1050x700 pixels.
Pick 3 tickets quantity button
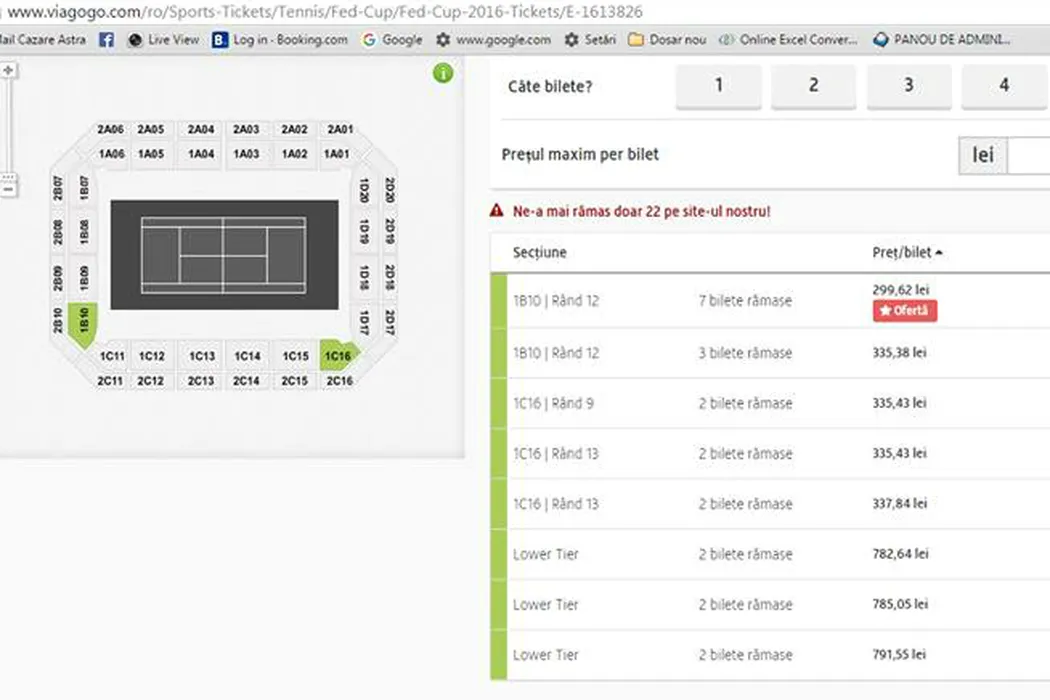908,86
